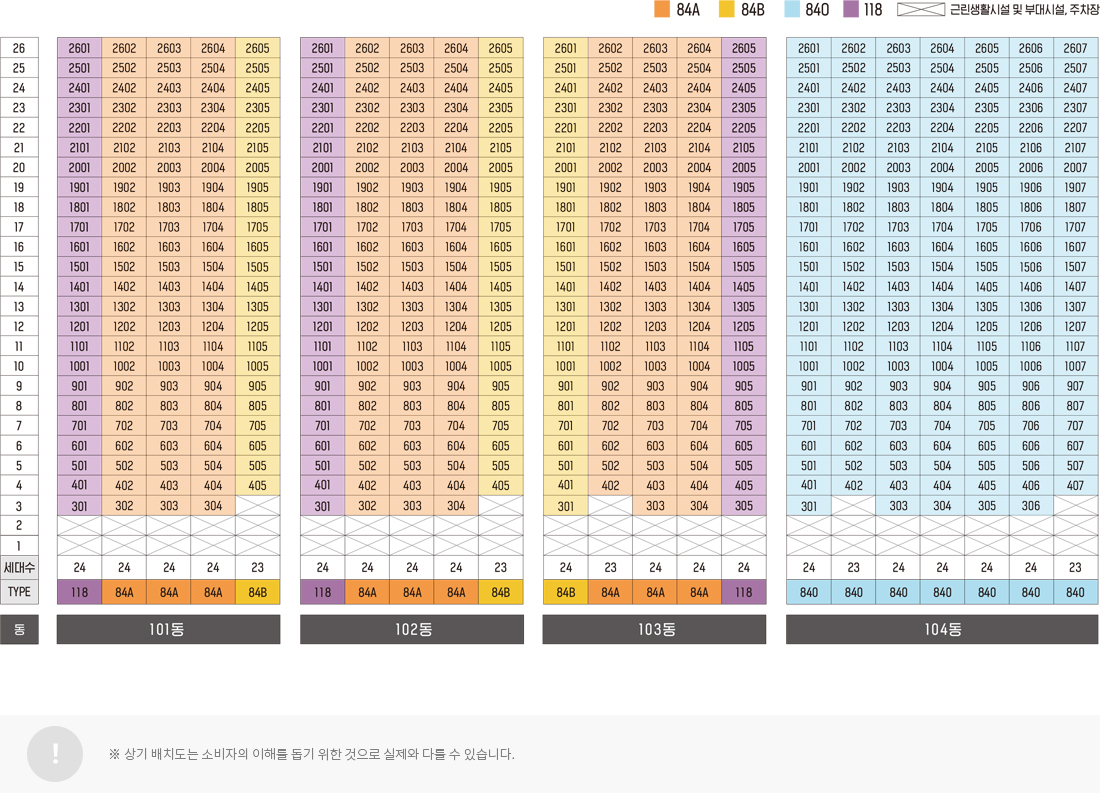Viewport: 1100px width, 793px height.
Task: Click unit 301 in 103동
Action: click(565, 506)
